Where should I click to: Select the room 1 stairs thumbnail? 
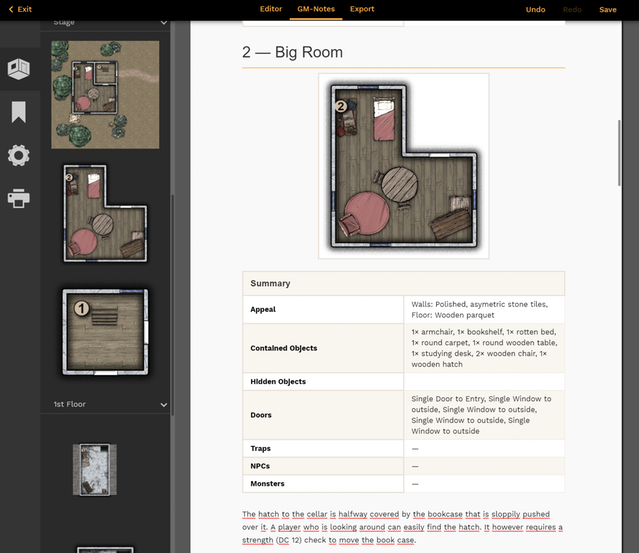coord(105,332)
